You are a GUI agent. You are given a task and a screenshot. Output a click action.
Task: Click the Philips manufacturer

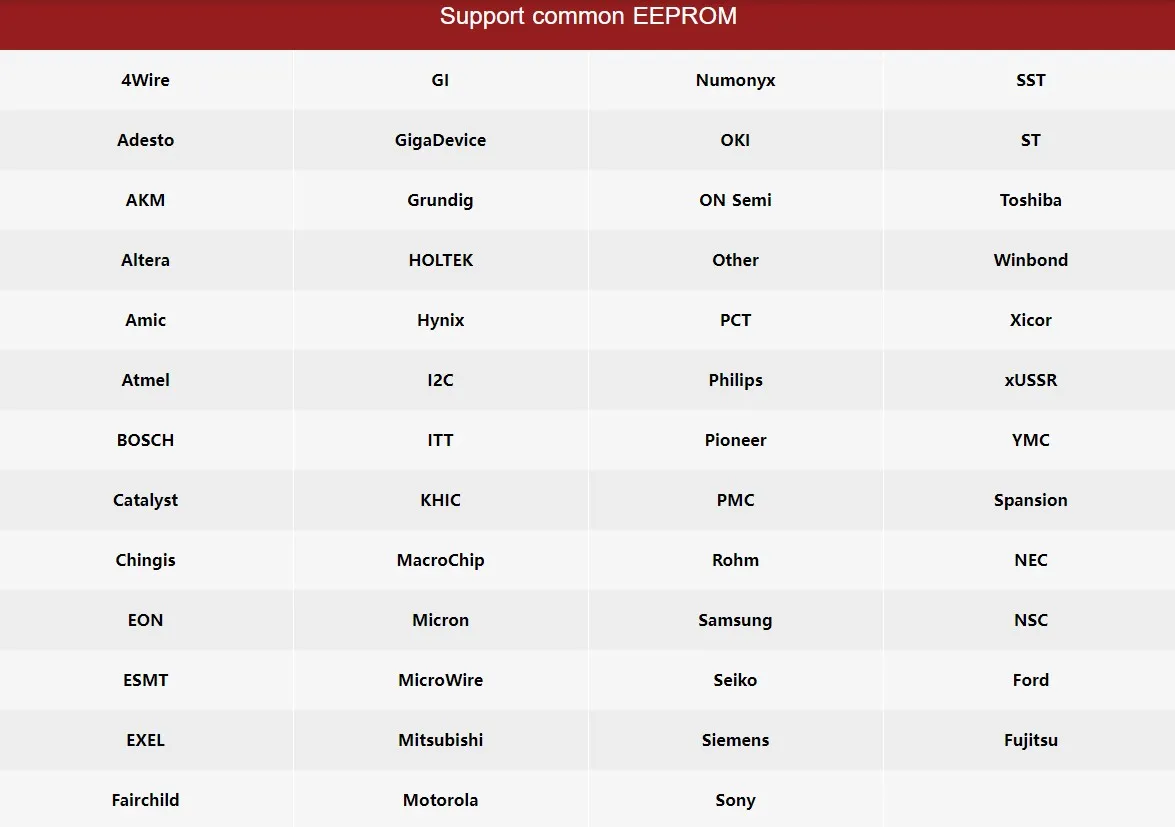coord(735,380)
